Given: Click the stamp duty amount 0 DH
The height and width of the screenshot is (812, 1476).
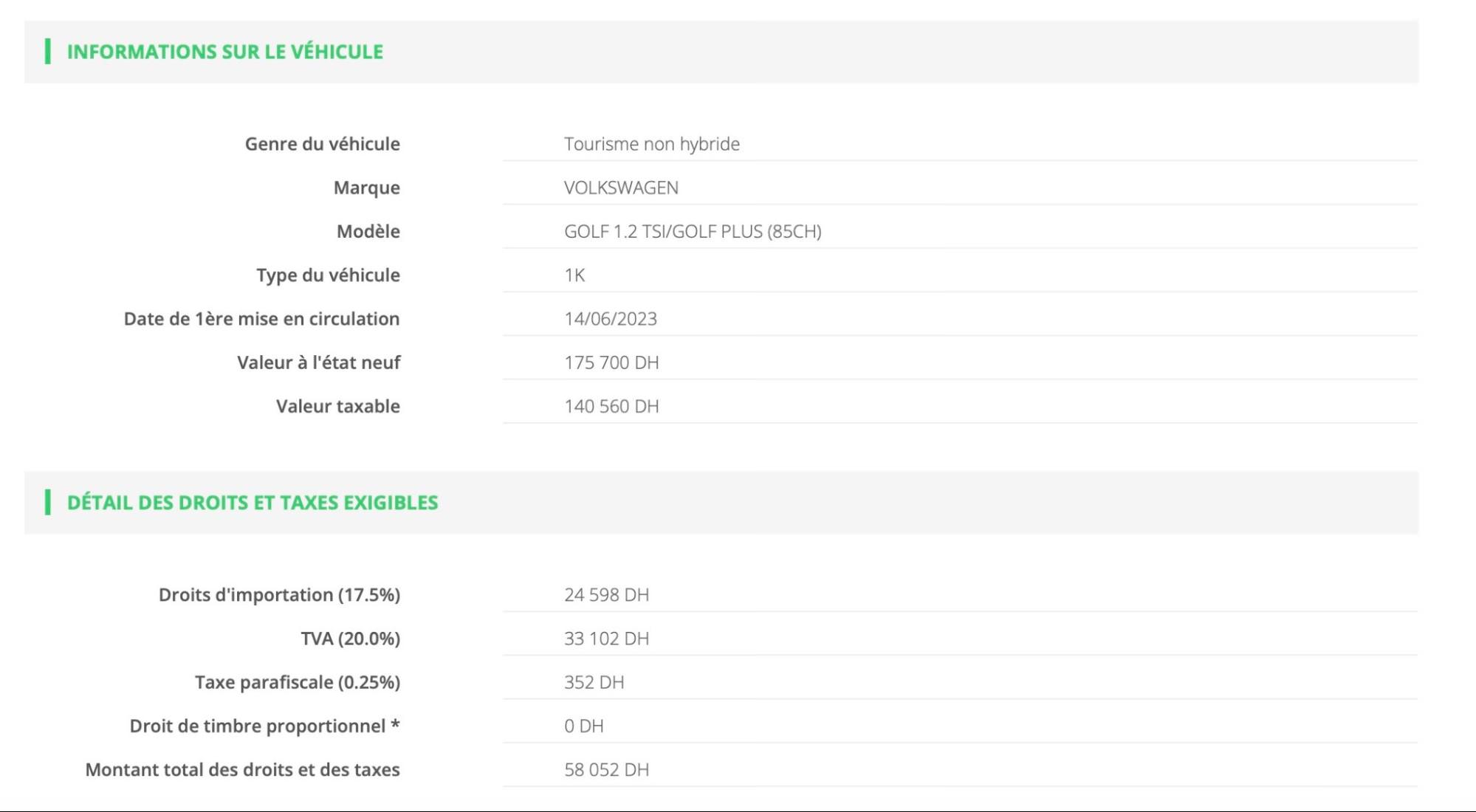Looking at the screenshot, I should [x=583, y=726].
